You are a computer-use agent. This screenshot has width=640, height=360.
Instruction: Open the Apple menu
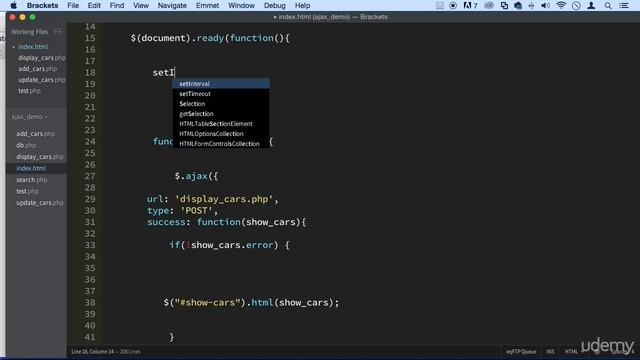(x=13, y=5)
